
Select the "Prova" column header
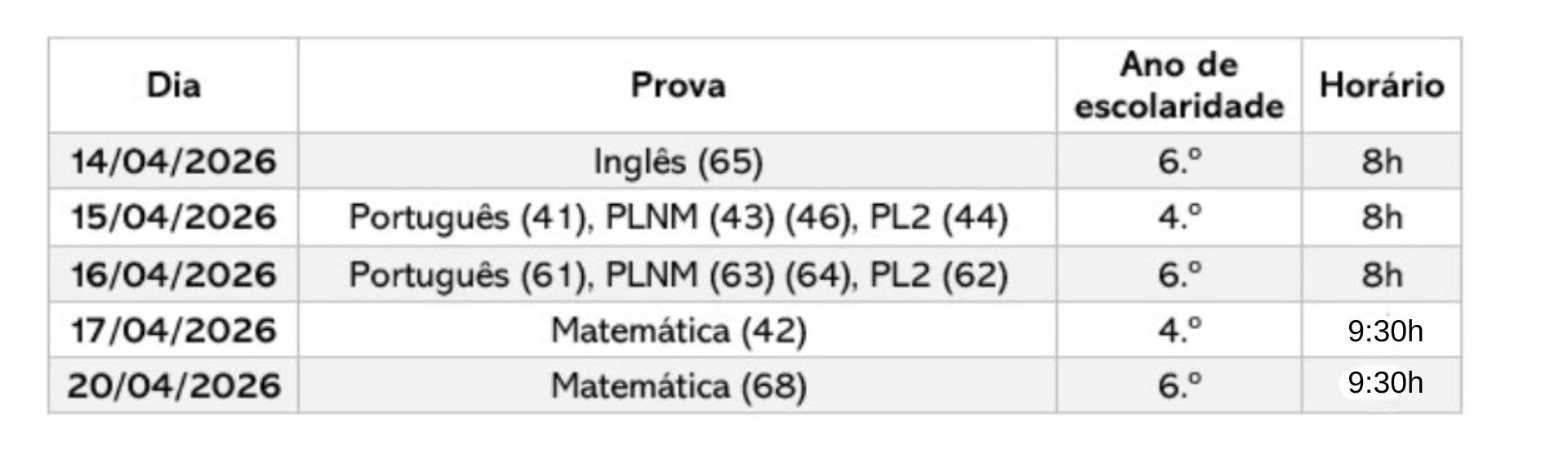click(x=677, y=86)
